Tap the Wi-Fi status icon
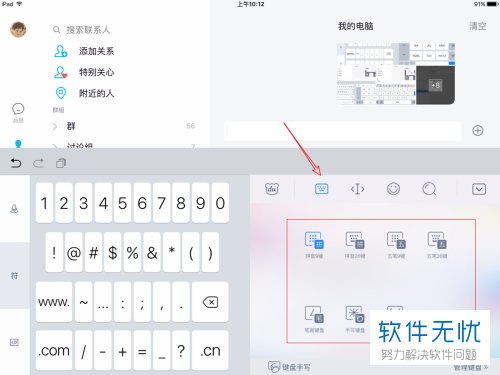The height and width of the screenshot is (375, 500). [19, 4]
